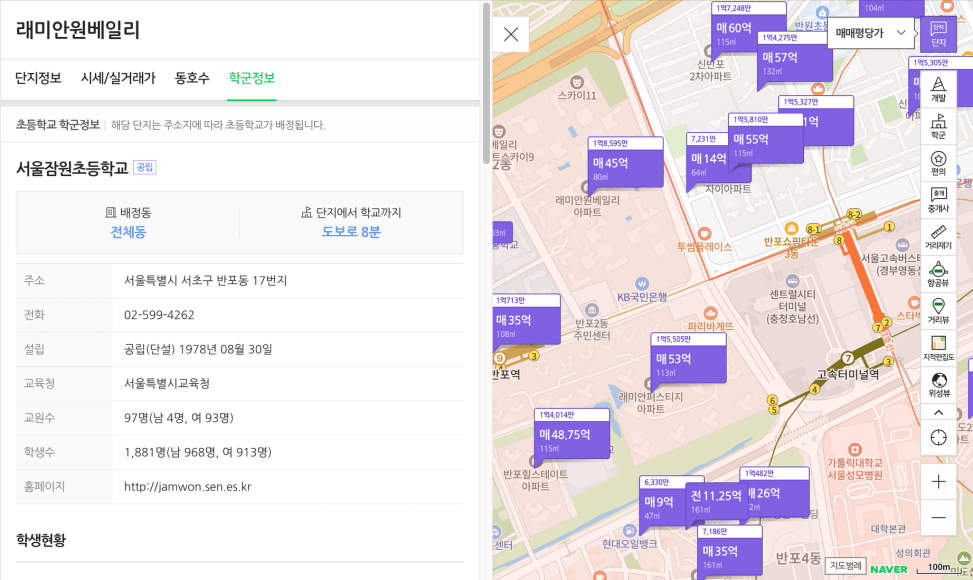
Task: Open the 지도범례 map legend
Action: 846,566
